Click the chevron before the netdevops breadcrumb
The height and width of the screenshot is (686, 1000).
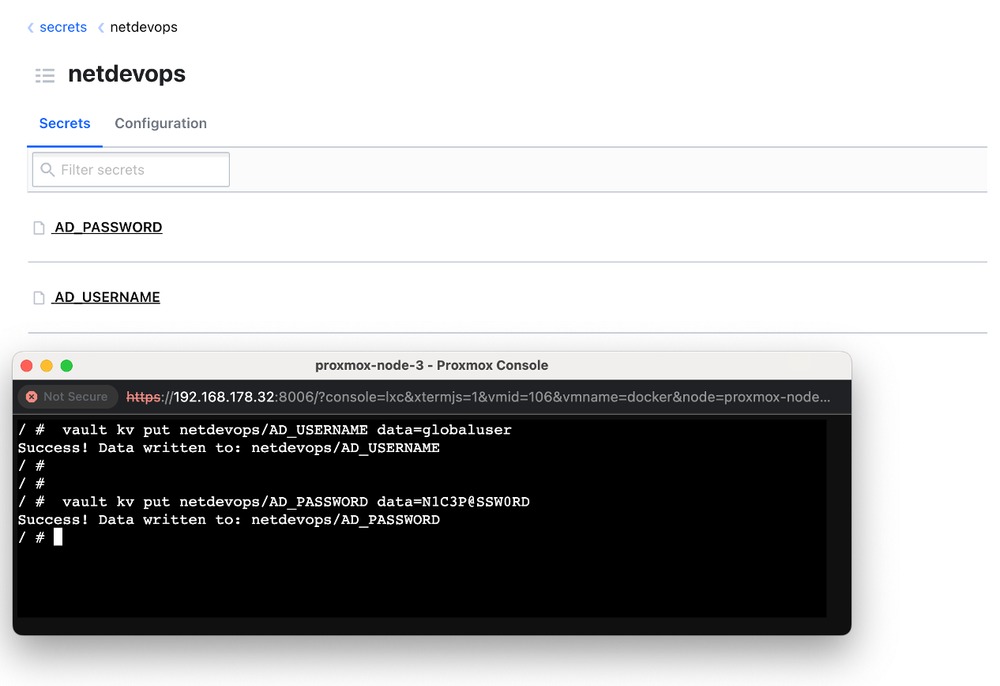(100, 27)
